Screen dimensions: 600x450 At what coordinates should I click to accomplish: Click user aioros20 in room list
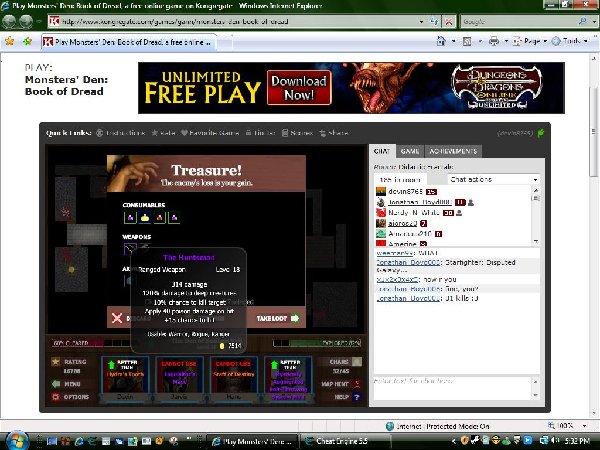403,223
